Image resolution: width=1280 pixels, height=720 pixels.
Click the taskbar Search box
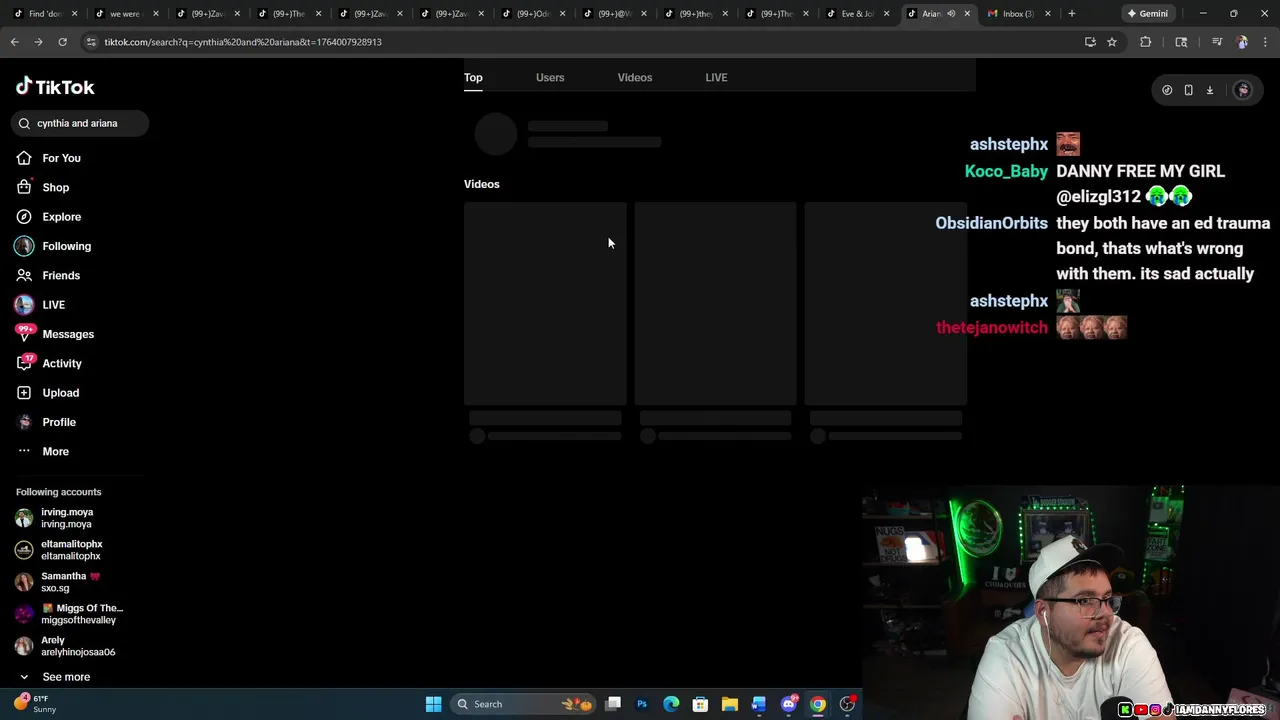click(x=523, y=704)
